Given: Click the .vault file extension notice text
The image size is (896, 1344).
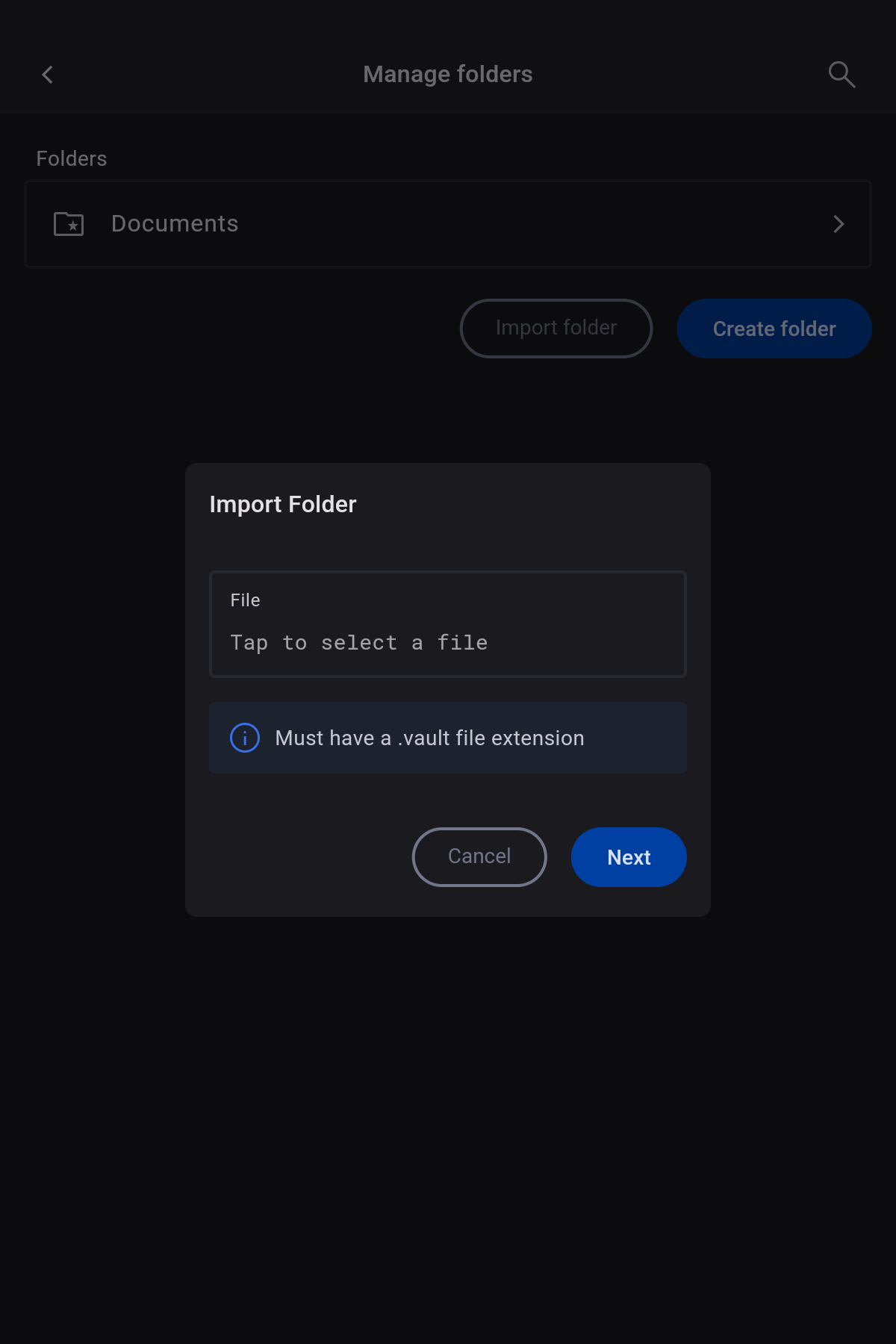Looking at the screenshot, I should (x=429, y=738).
